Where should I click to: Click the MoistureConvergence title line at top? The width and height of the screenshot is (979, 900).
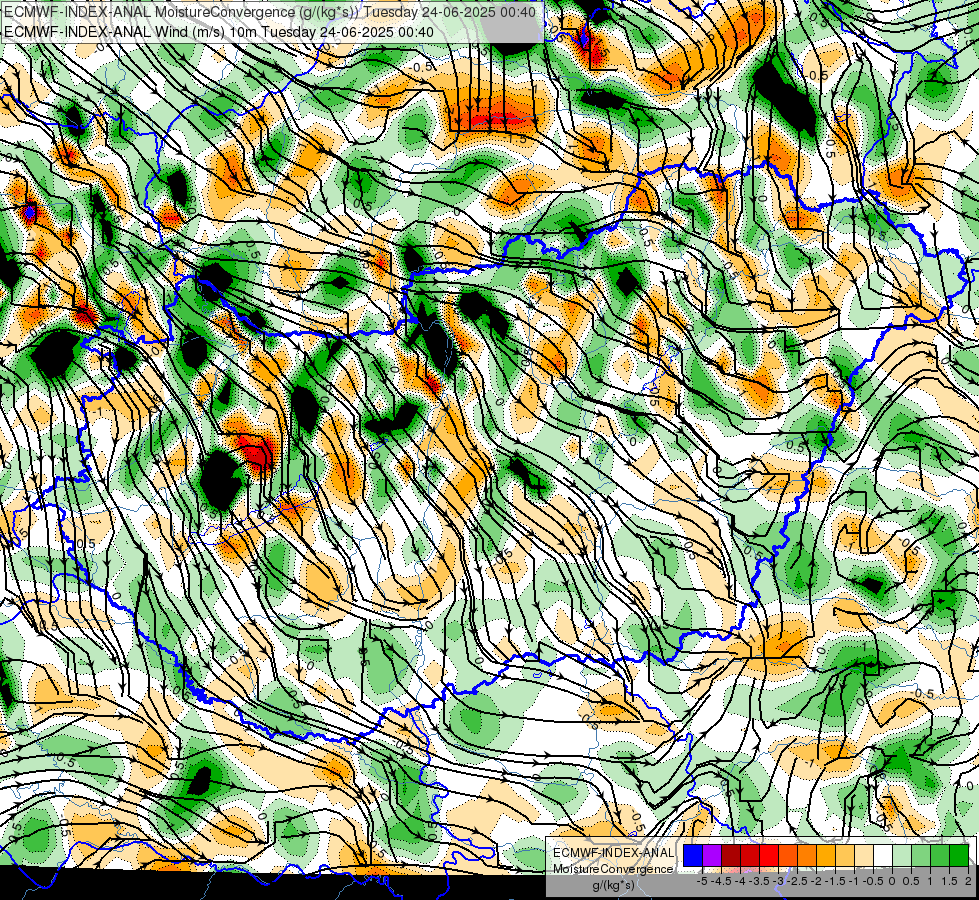coord(269,12)
